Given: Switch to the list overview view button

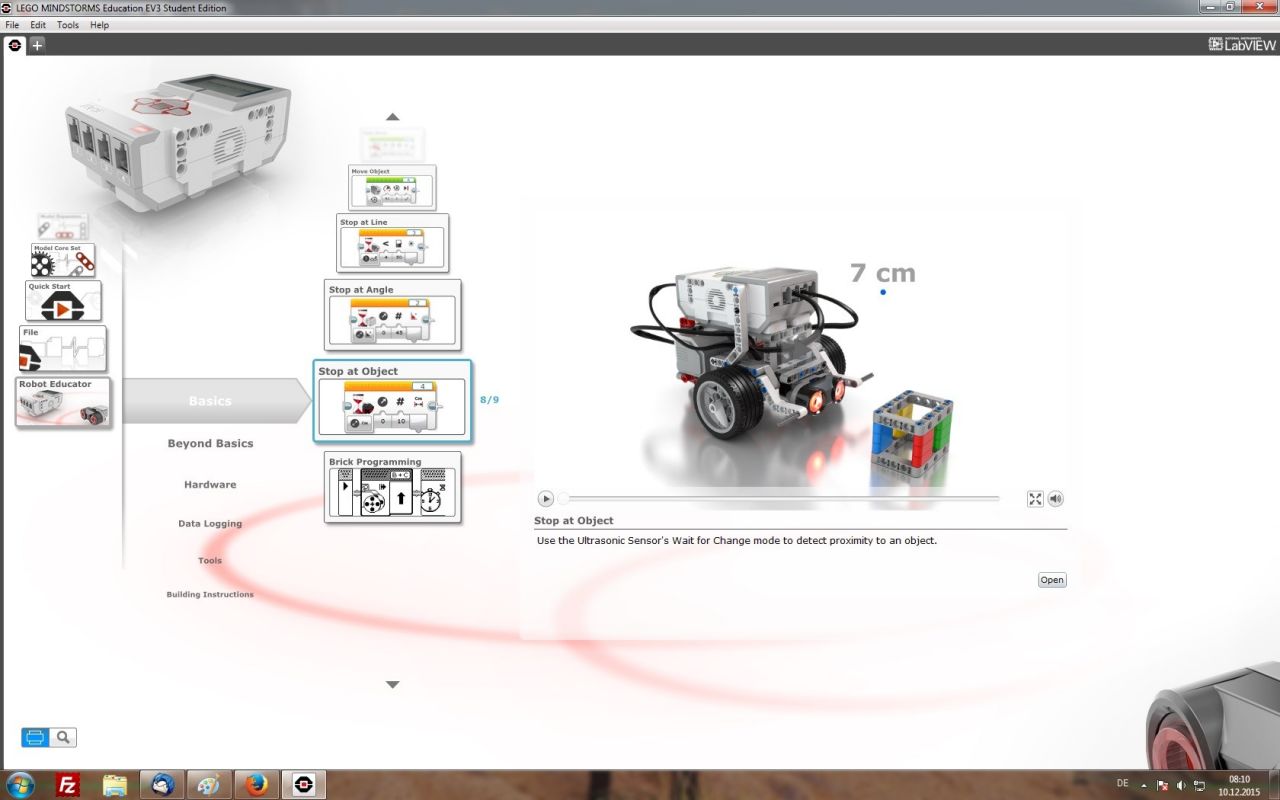Looking at the screenshot, I should coord(35,738).
